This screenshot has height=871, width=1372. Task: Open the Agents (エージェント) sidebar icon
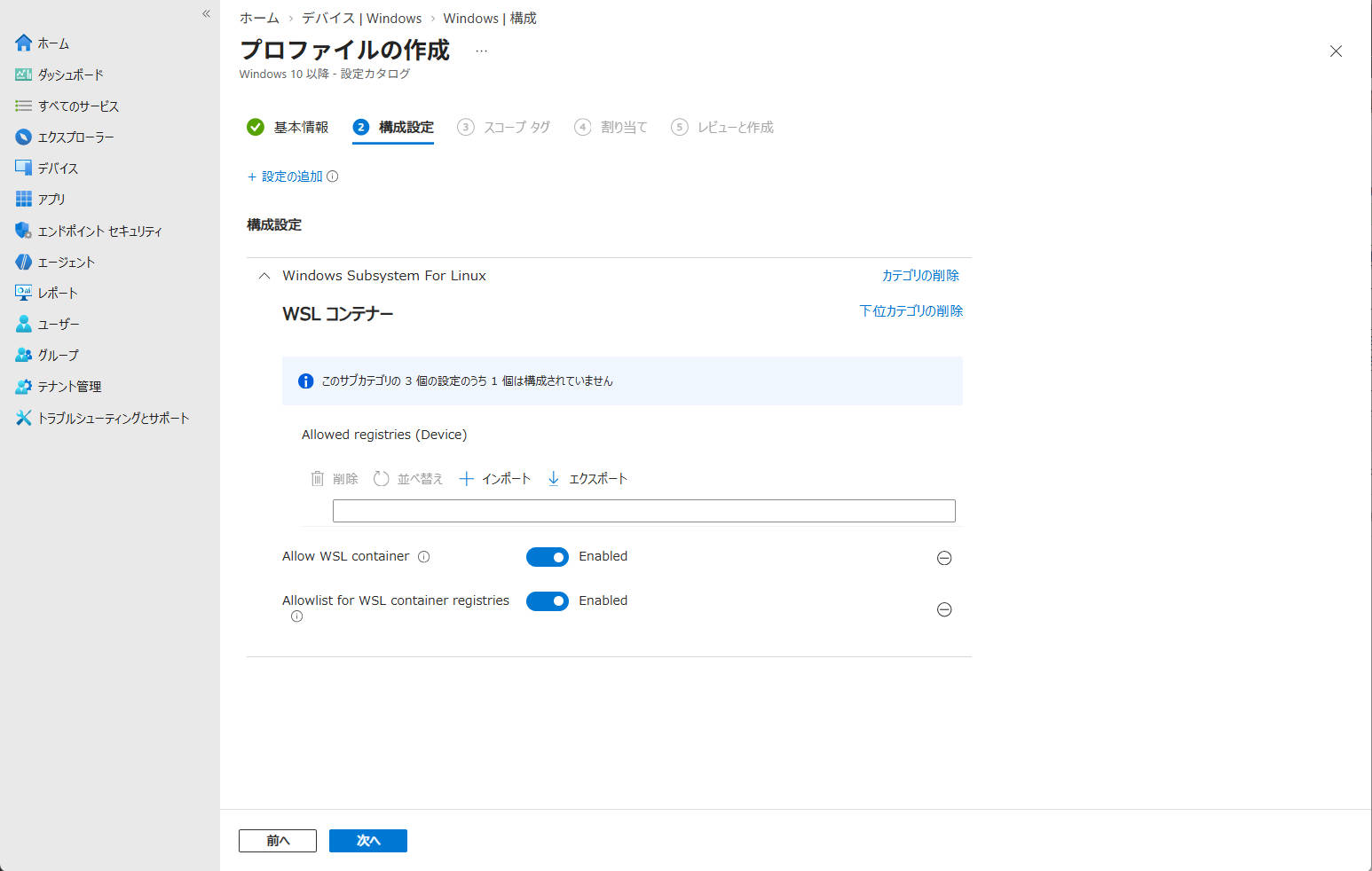24,262
